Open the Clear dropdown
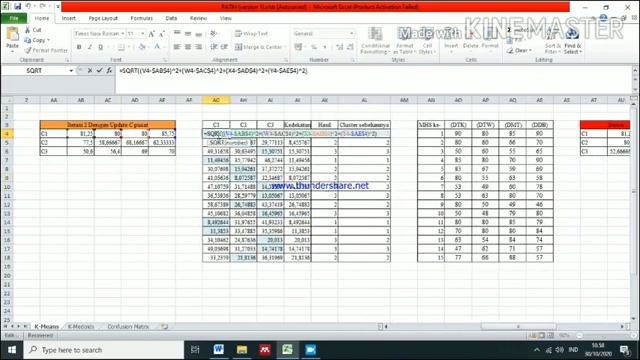The image size is (640, 360). 520,50
